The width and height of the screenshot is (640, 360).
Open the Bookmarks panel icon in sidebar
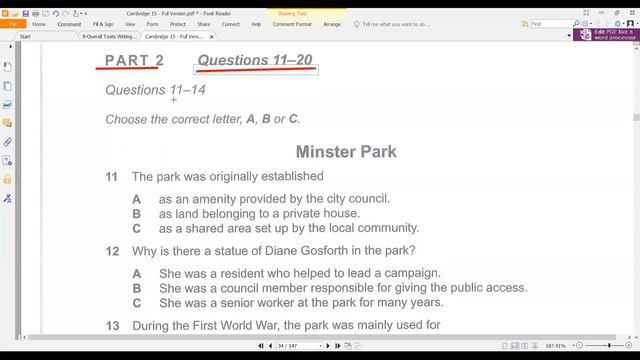(7, 67)
